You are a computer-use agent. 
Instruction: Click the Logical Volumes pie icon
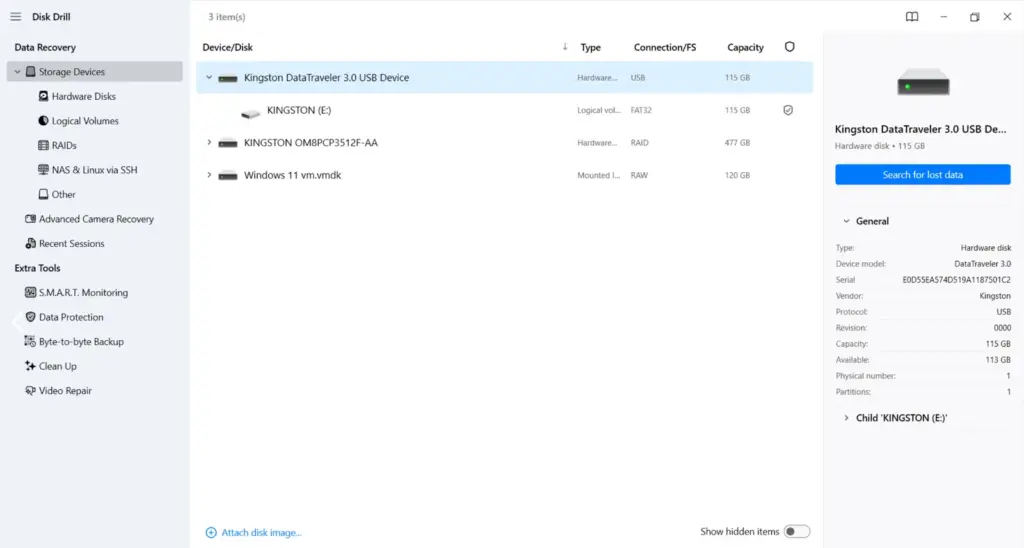[x=43, y=121]
